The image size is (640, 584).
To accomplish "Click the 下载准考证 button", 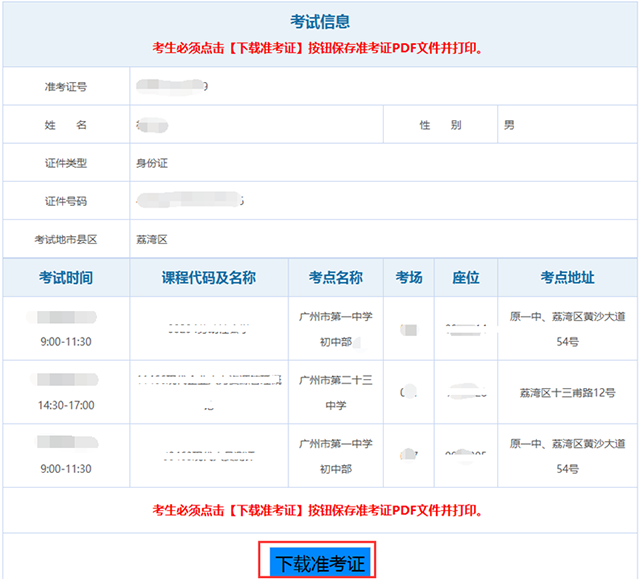I will [x=320, y=562].
